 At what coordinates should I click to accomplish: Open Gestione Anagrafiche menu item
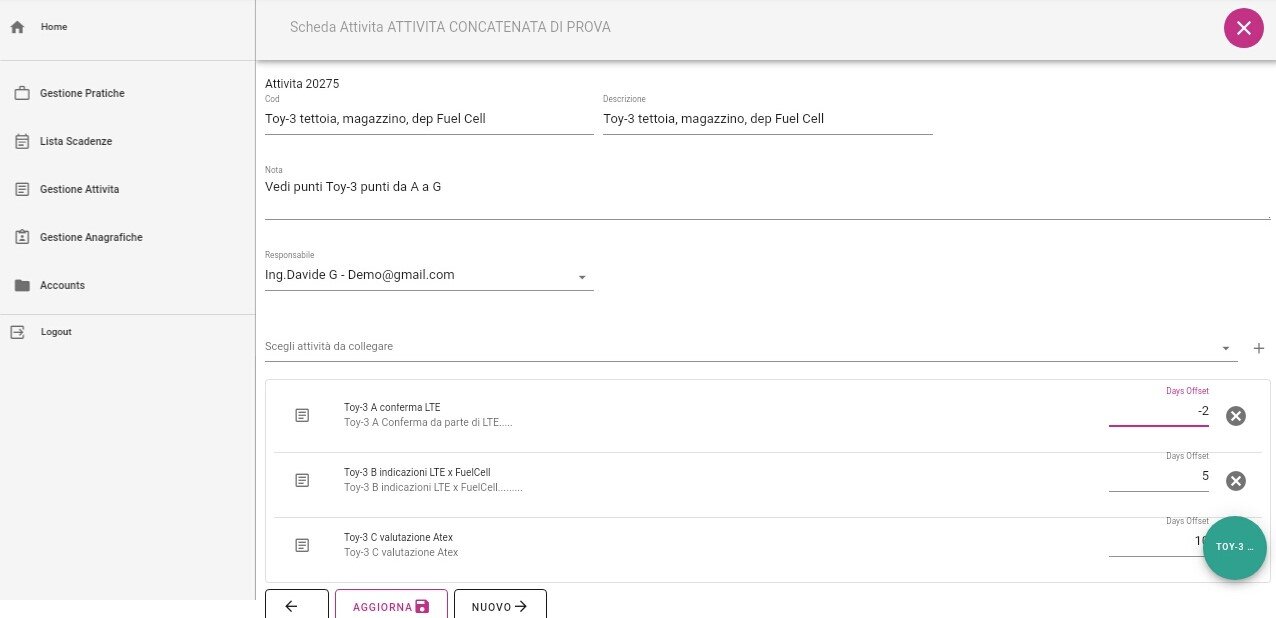[127, 237]
